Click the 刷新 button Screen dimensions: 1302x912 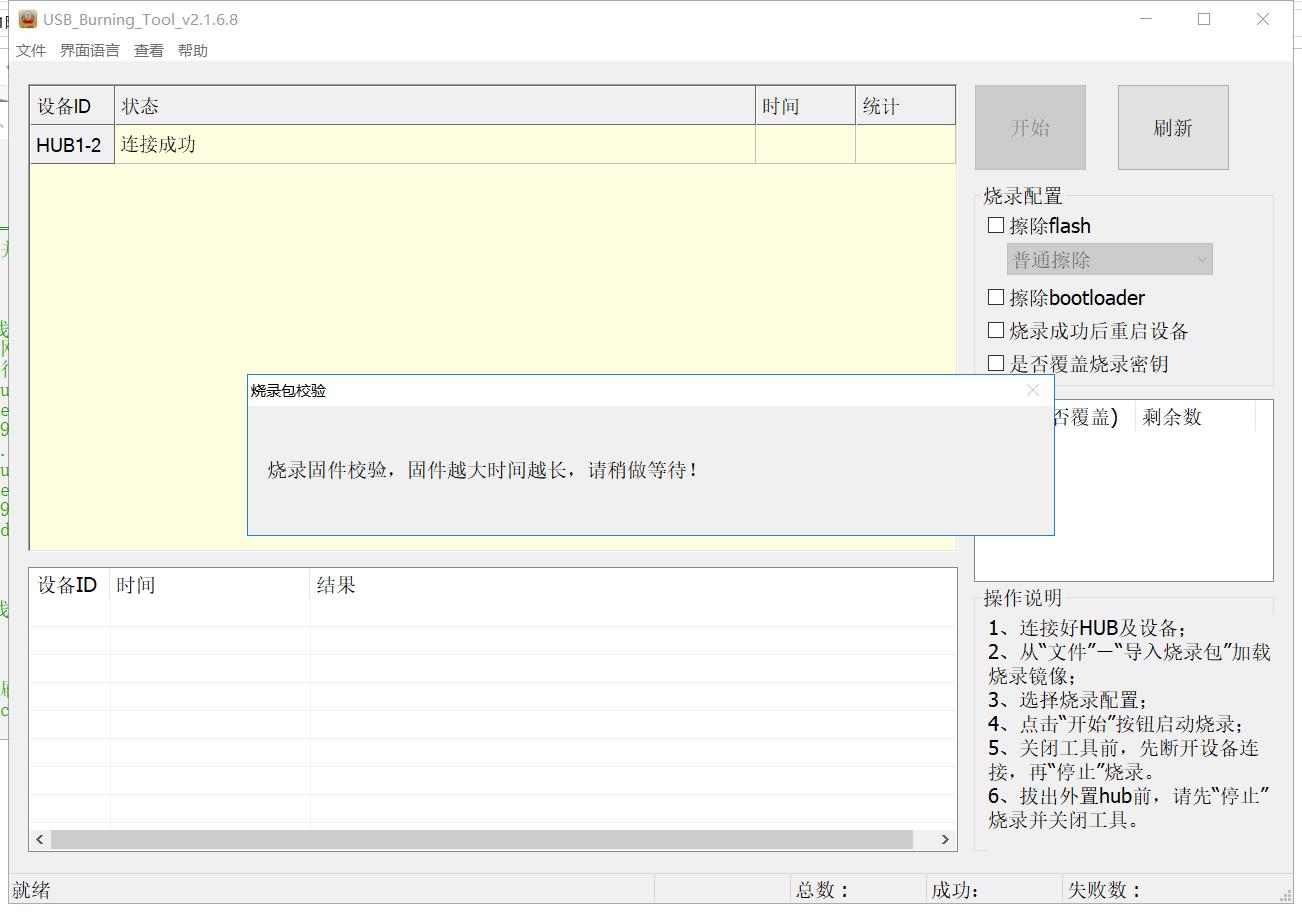pos(1172,128)
